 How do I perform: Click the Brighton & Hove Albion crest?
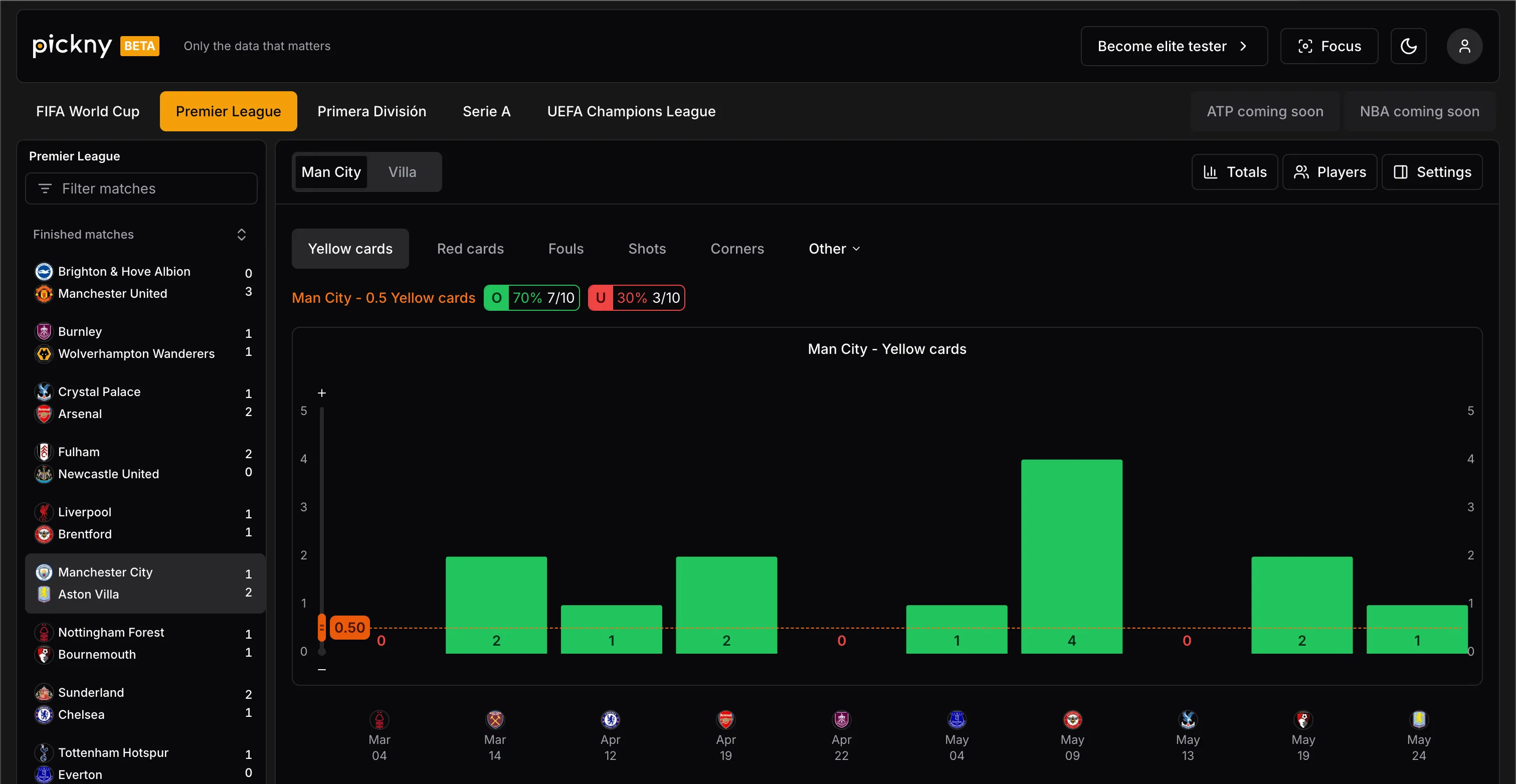[44, 271]
